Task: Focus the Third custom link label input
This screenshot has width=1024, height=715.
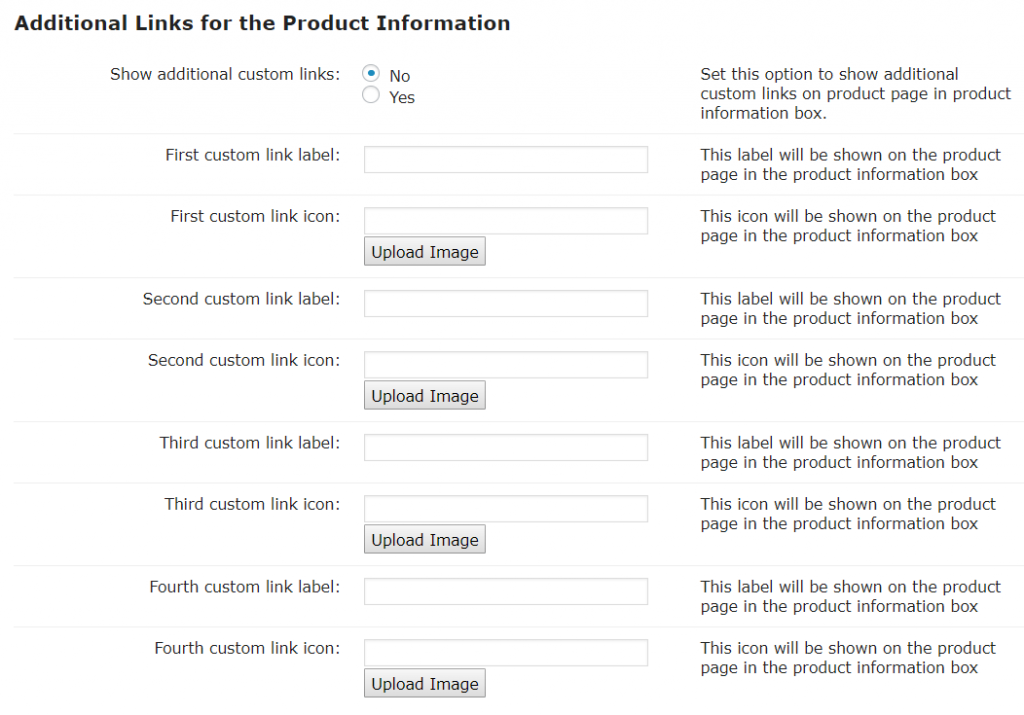Action: [x=505, y=447]
